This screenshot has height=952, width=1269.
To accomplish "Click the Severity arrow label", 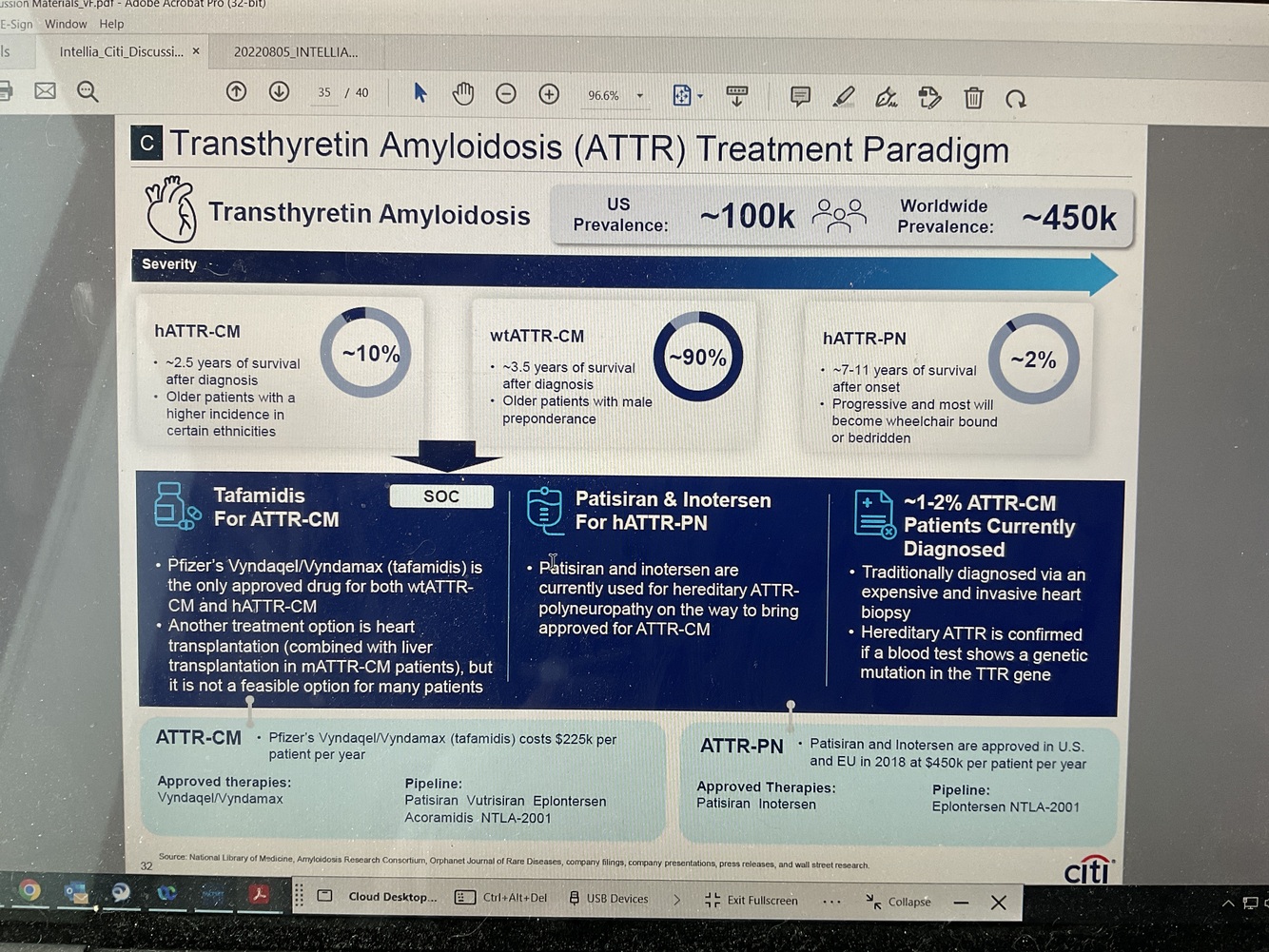I will [x=168, y=264].
